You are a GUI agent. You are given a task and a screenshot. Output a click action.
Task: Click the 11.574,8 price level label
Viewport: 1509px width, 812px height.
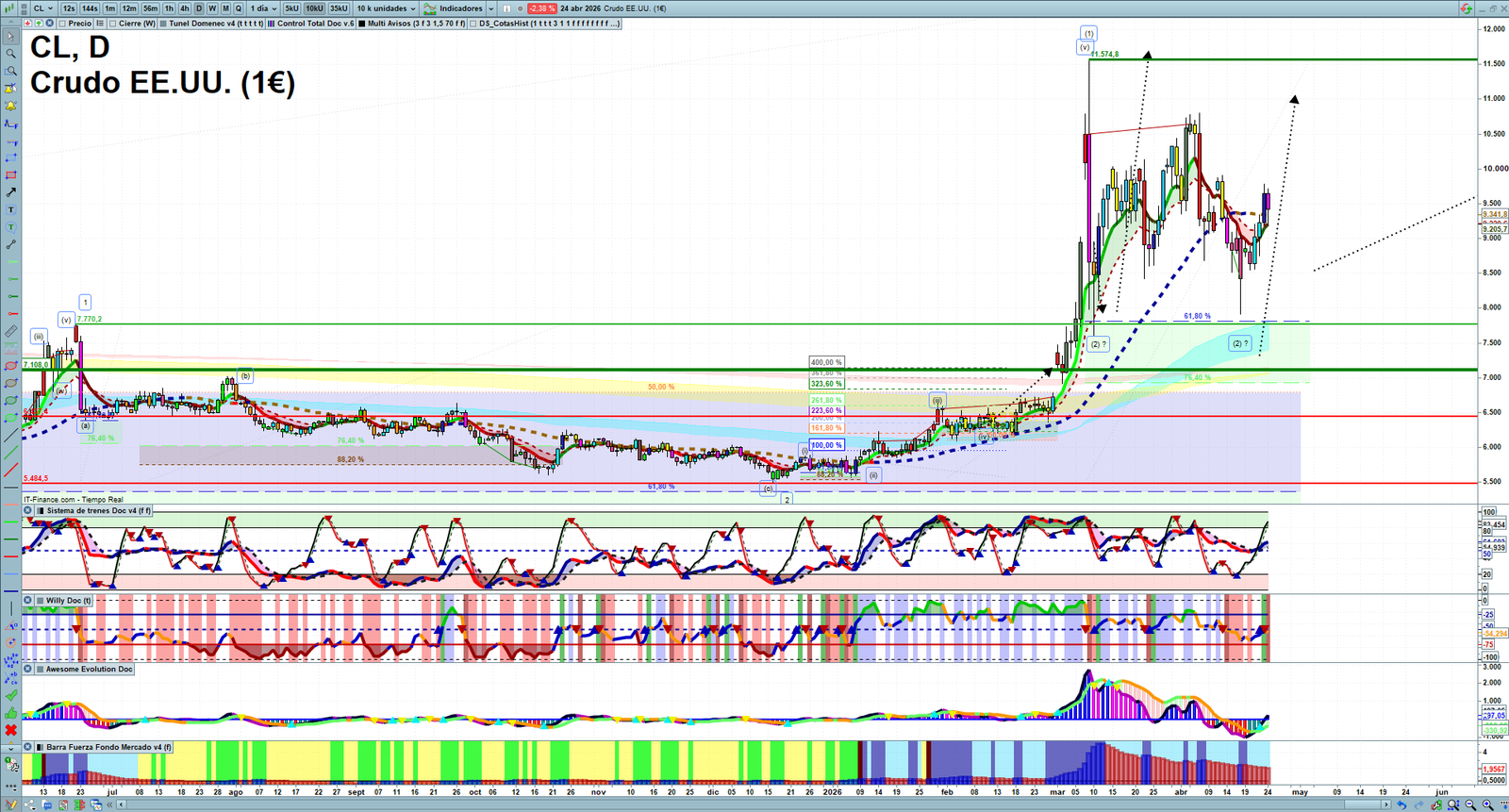point(1104,55)
